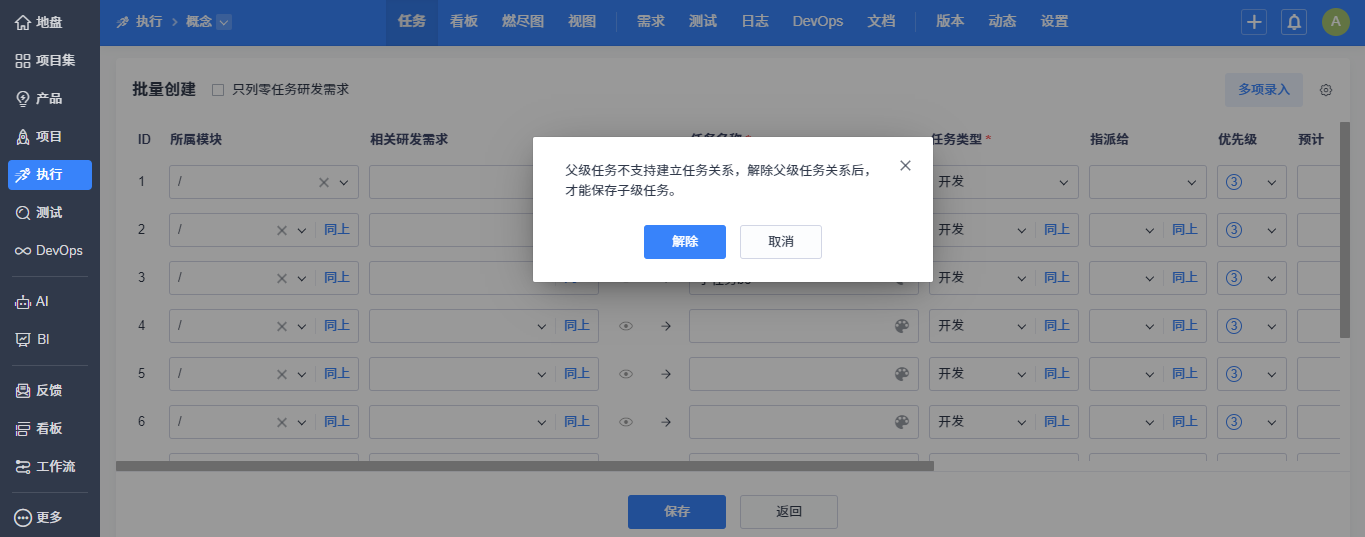The image size is (1365, 537).
Task: Open the 视图 tab
Action: click(582, 21)
